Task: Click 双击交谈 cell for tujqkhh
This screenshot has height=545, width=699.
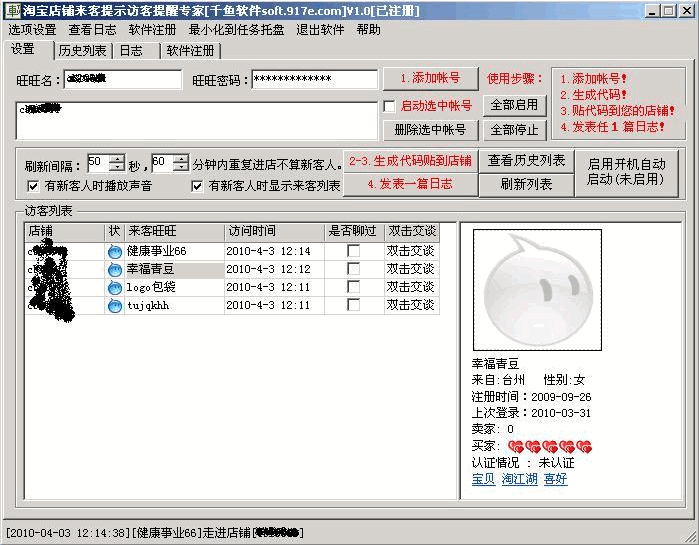Action: click(x=411, y=305)
